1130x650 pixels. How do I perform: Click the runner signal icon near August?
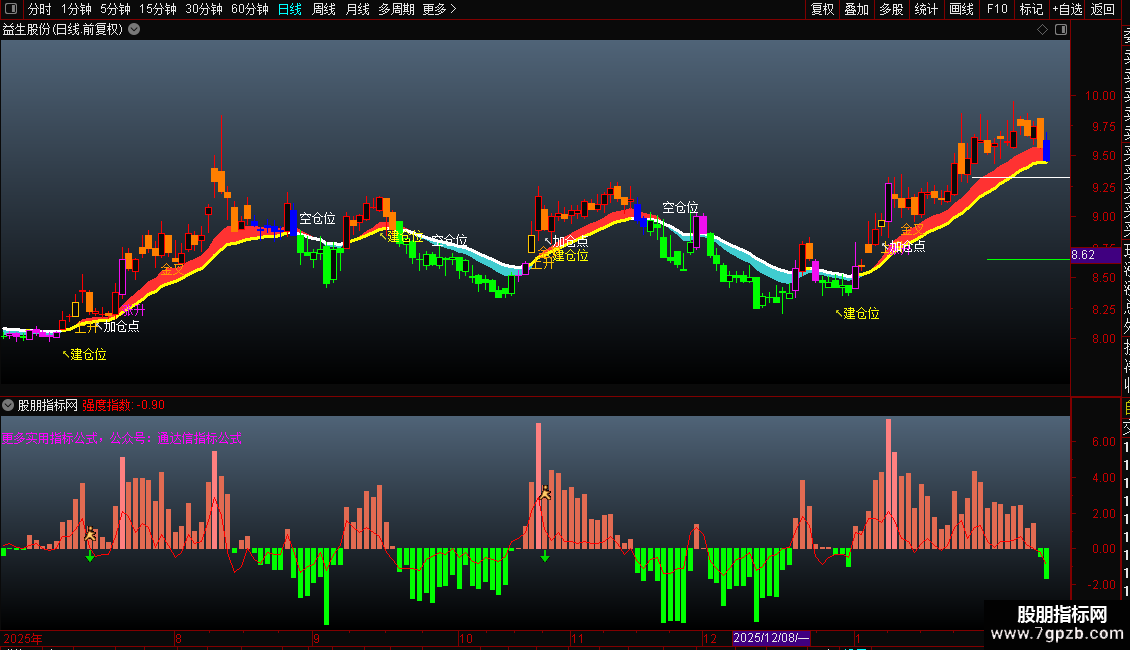(x=90, y=535)
